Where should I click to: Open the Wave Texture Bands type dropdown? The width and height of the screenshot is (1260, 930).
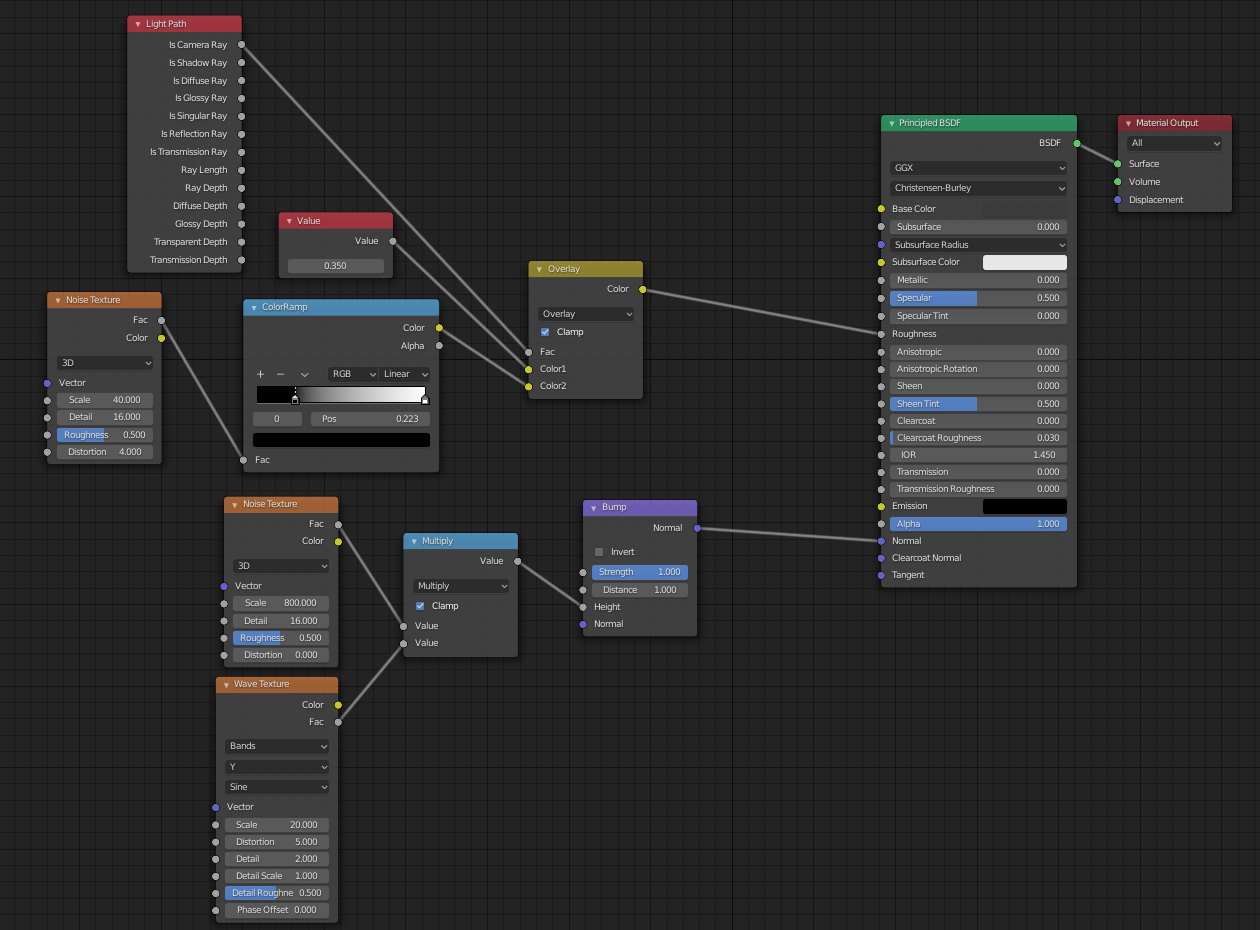[277, 746]
